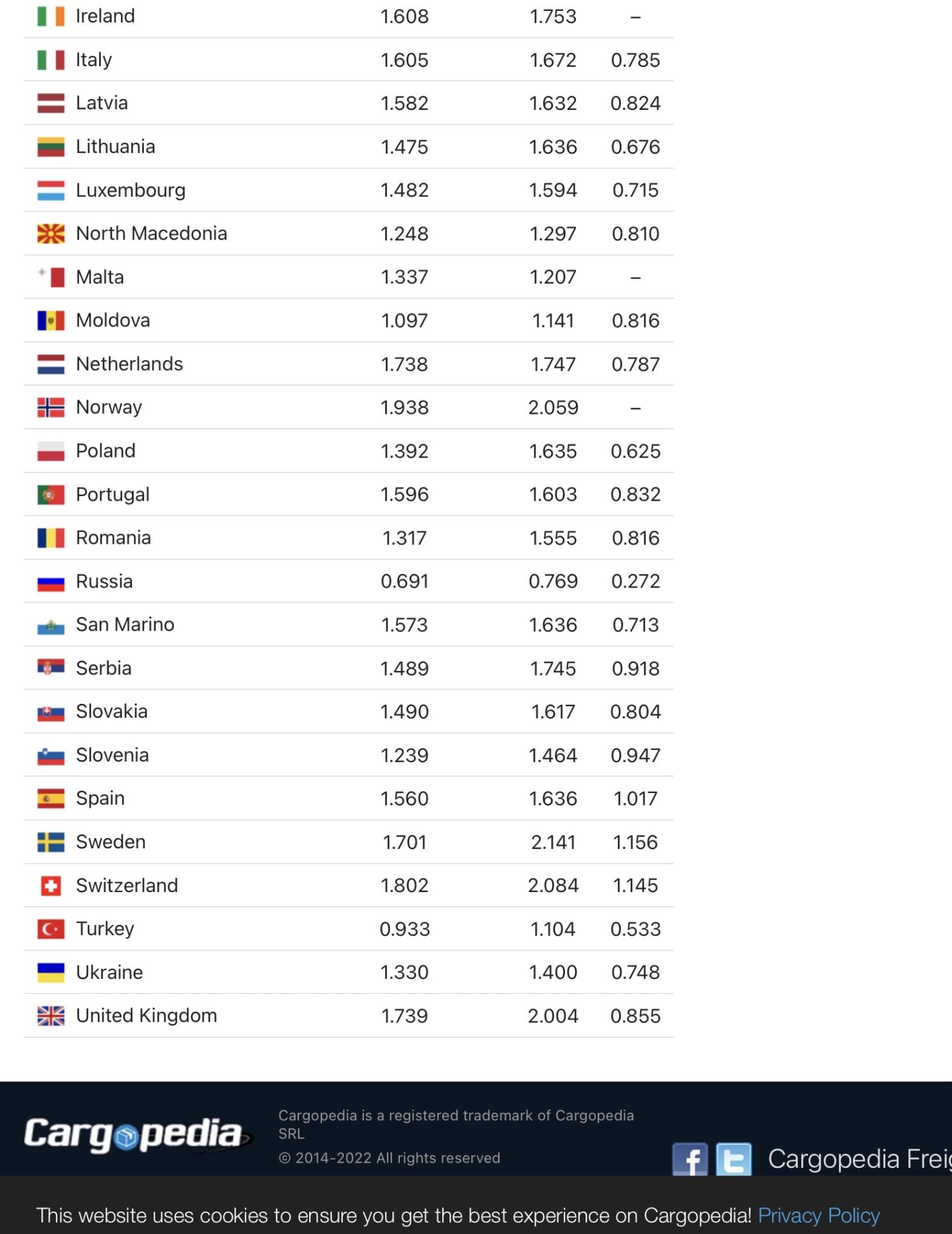
Task: Click the Switzerland flag icon
Action: (x=51, y=886)
